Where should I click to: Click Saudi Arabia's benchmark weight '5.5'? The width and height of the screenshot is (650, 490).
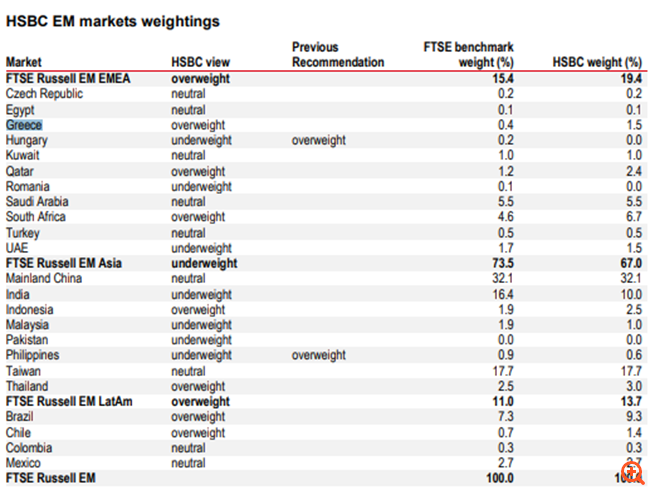506,201
